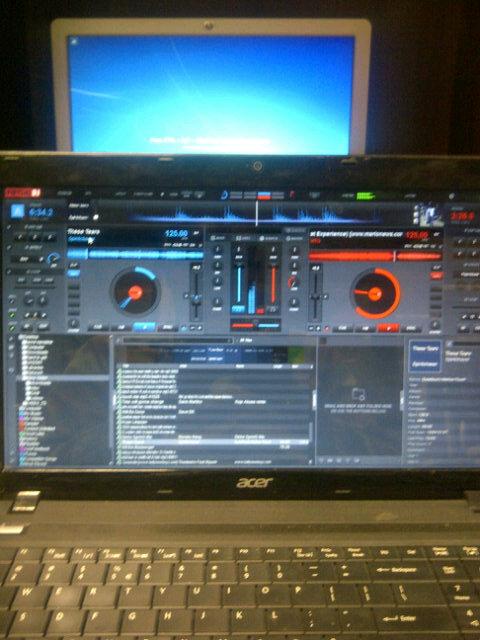Toggle the lower green checkmark in the left panel

point(12,327)
